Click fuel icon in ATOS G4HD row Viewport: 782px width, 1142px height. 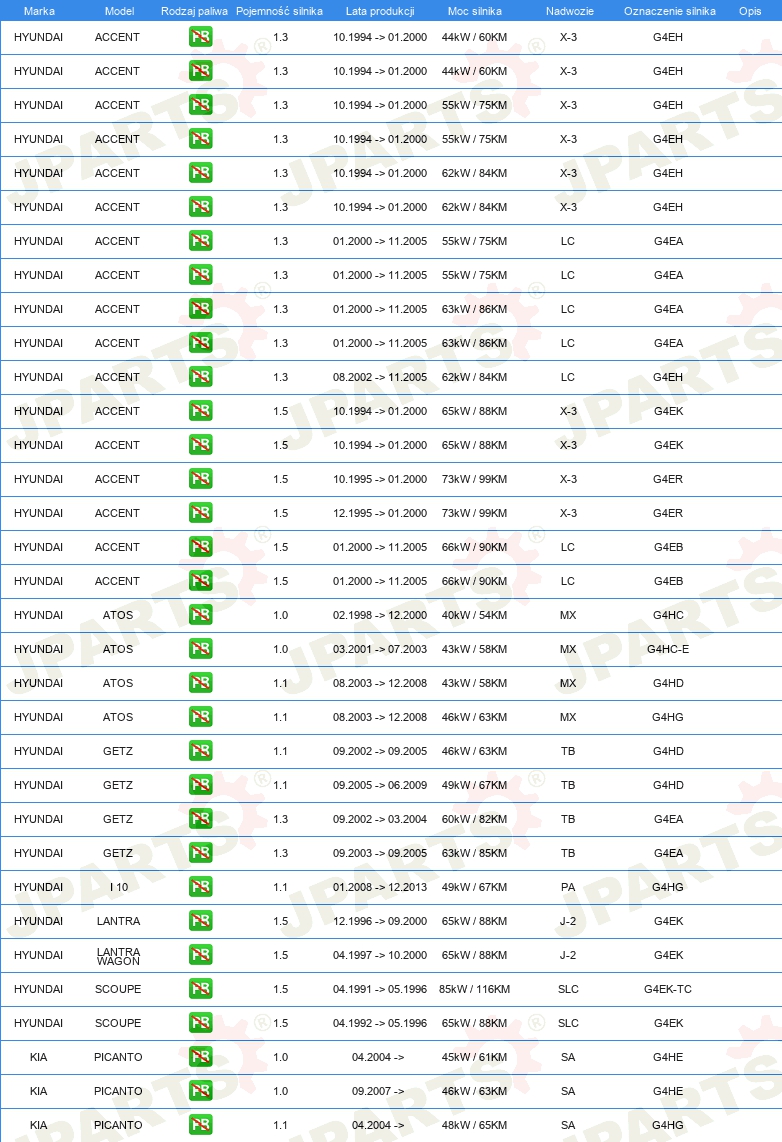(201, 682)
